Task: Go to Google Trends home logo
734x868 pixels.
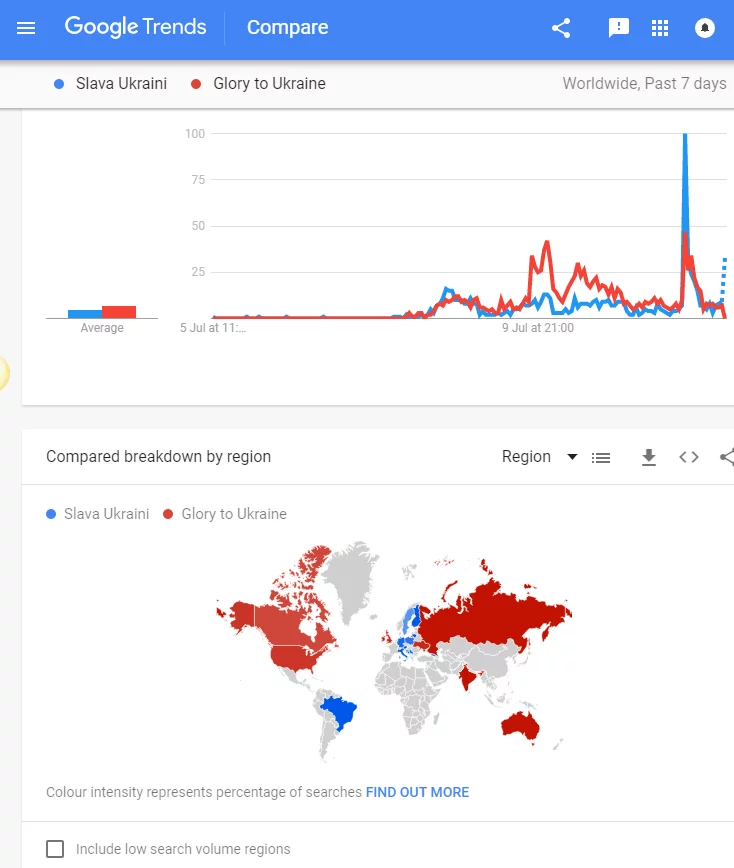Action: click(136, 28)
